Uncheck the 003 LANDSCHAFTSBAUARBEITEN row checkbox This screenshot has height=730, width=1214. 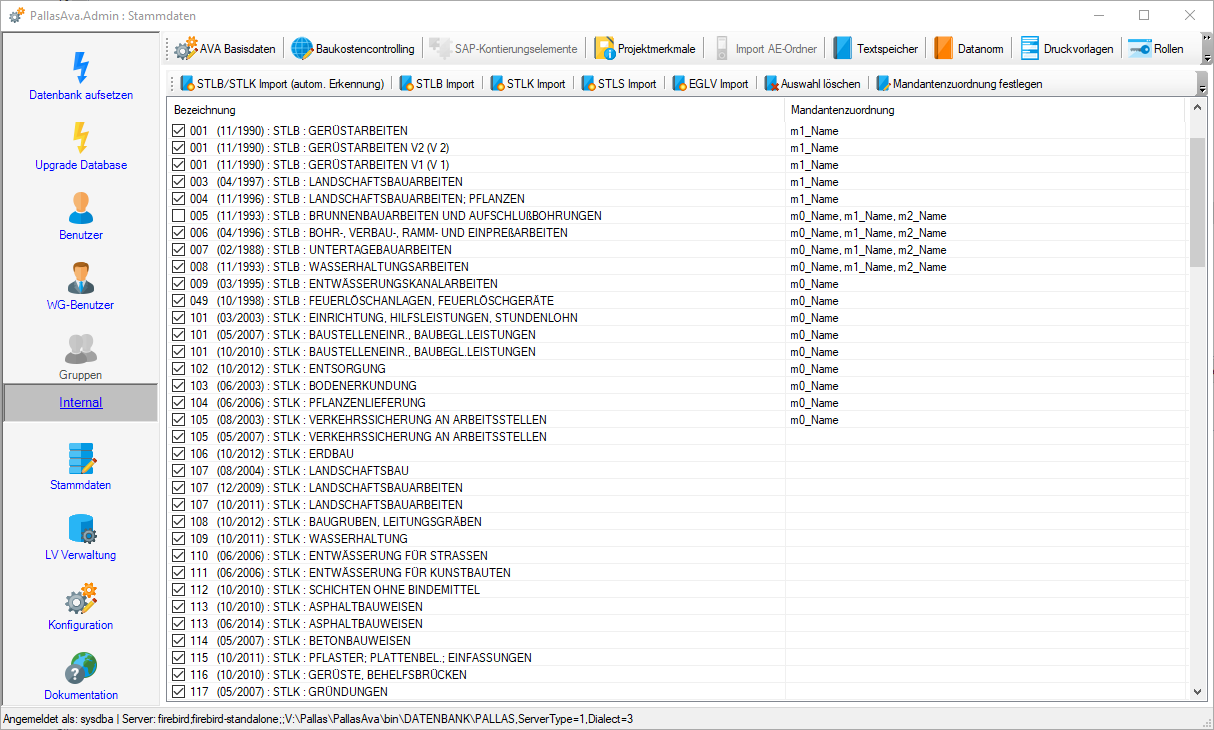pyautogui.click(x=179, y=182)
